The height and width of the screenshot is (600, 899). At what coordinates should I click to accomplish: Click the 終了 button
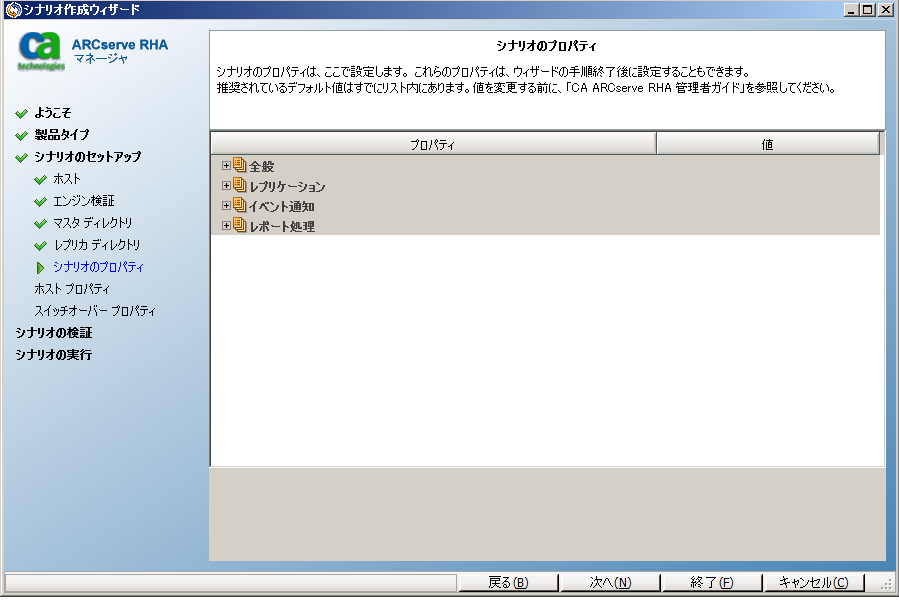tap(712, 582)
